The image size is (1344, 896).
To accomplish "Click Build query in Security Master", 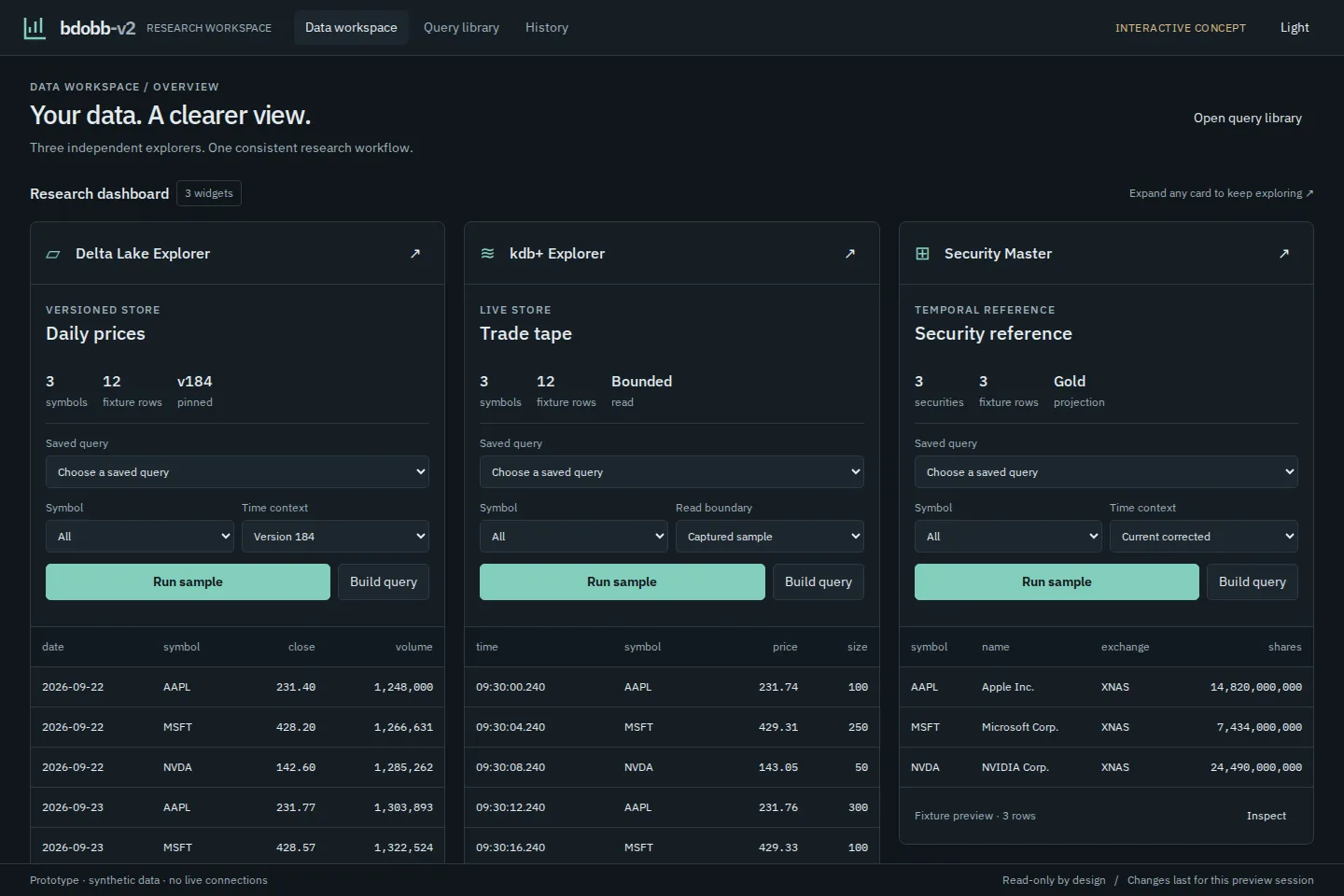I will pos(1253,581).
